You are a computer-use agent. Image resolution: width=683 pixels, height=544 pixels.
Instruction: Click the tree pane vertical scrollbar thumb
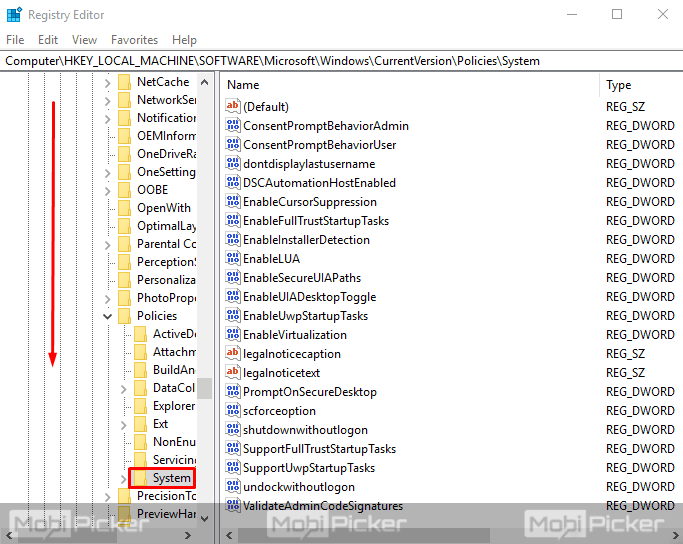(x=204, y=389)
